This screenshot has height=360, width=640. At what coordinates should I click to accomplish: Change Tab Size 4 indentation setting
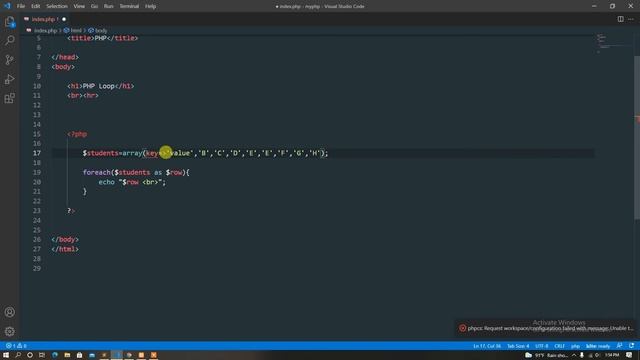click(x=518, y=346)
